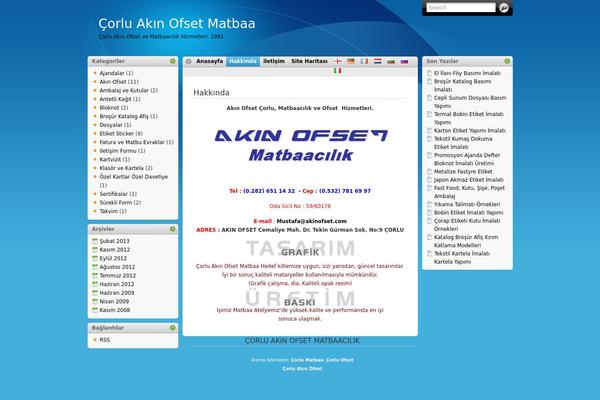Click the Mustafa@akinofset.com email address
Image resolution: width=600 pixels, height=400 pixels.
pyautogui.click(x=311, y=221)
